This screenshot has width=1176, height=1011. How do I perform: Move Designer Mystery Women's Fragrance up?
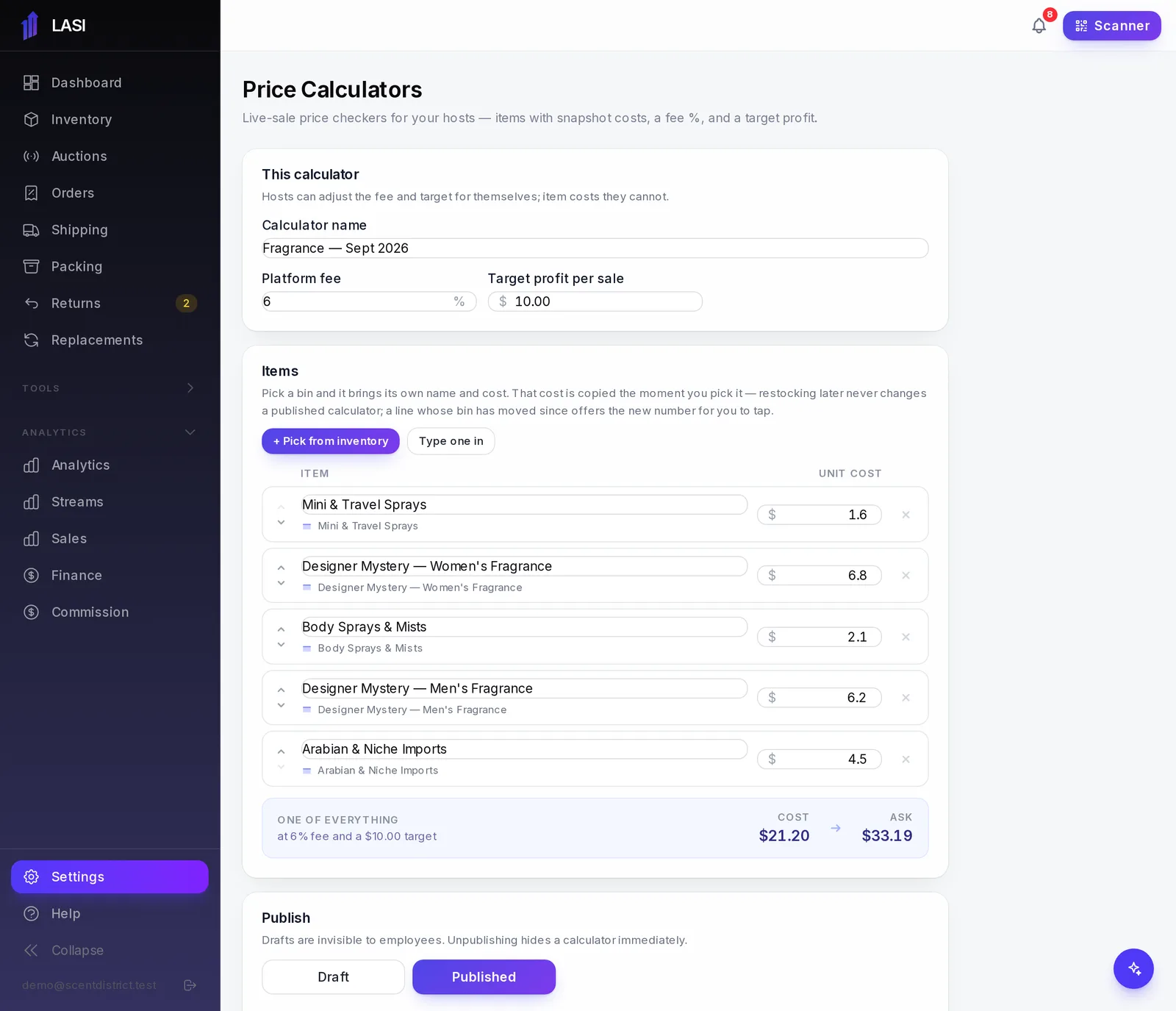click(281, 568)
